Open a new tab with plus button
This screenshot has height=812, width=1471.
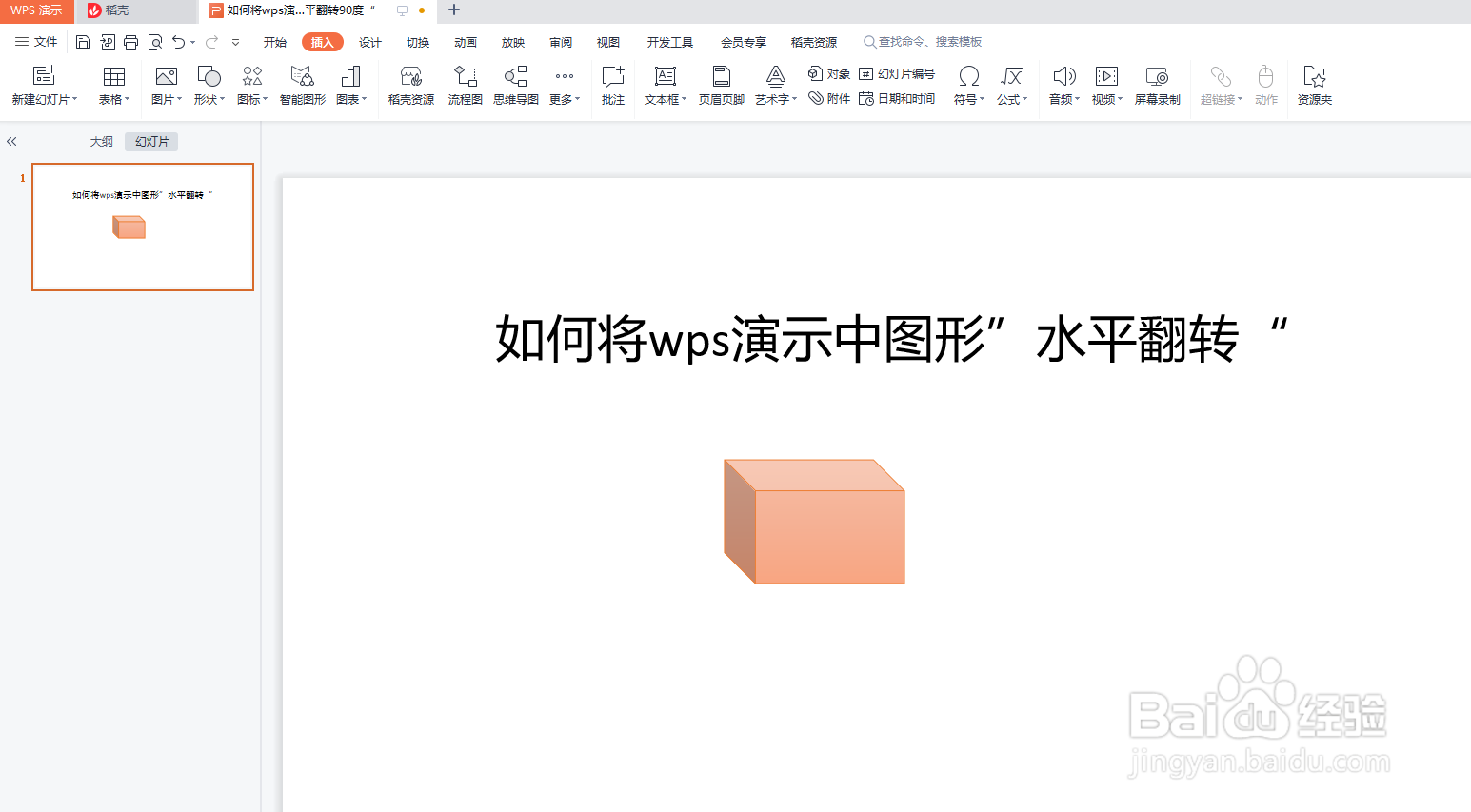(454, 10)
